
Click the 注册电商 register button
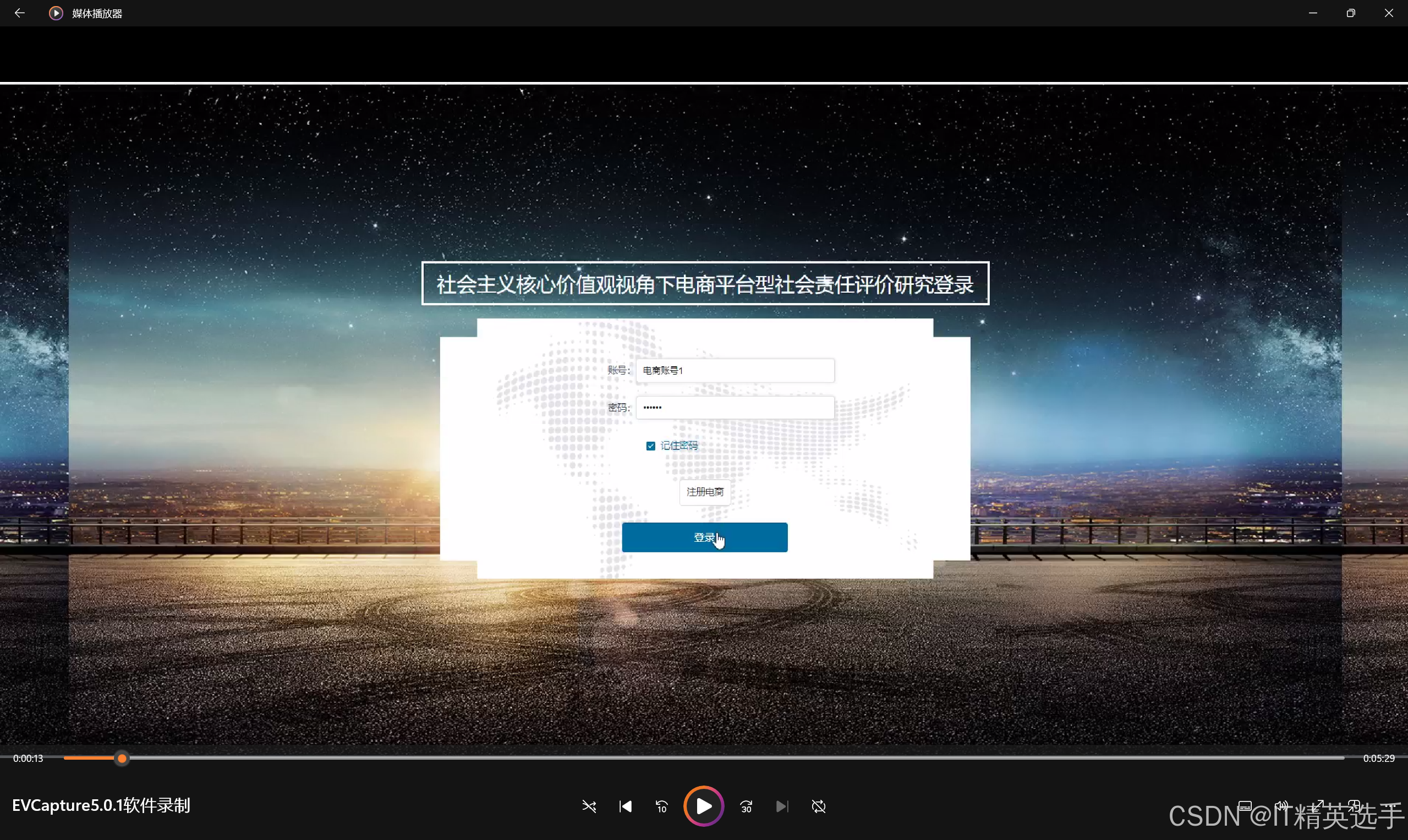coord(704,492)
